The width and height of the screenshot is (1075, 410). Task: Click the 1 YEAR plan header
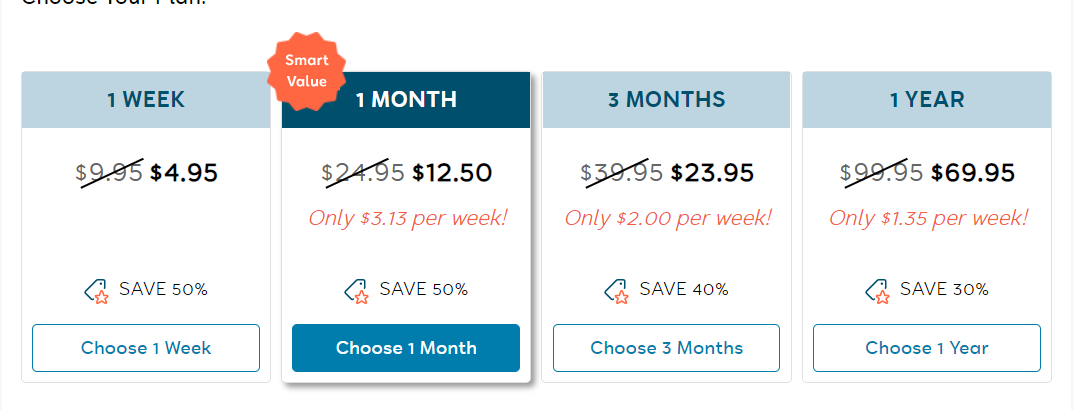click(x=927, y=99)
